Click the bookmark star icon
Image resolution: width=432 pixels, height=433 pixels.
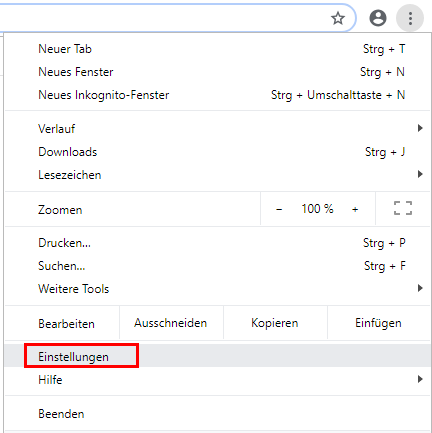(338, 18)
